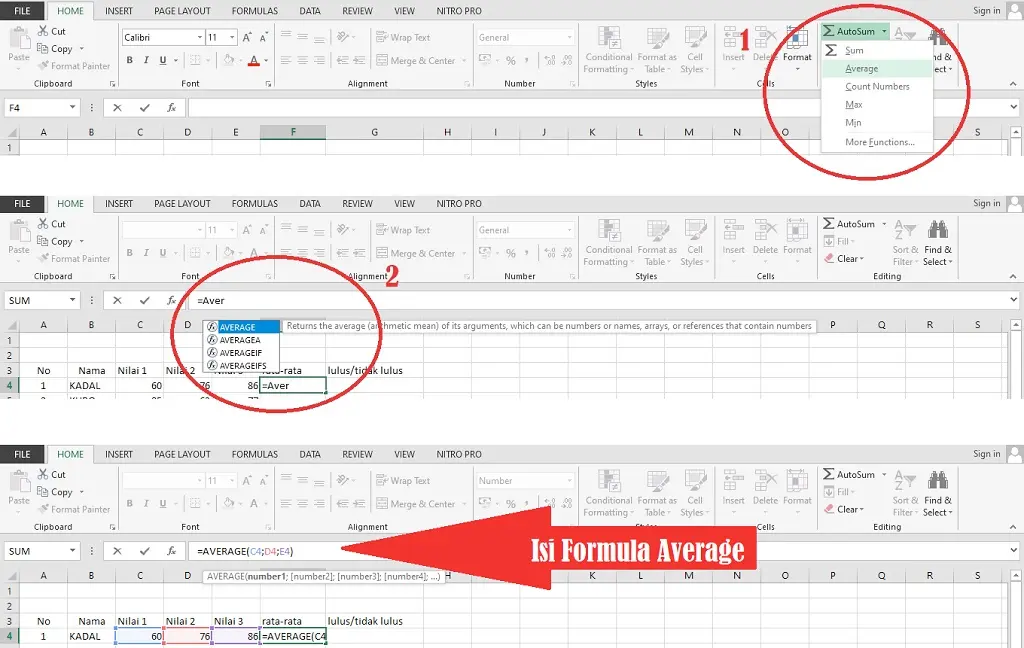Switch to the FORMULAS tab in the top window
The height and width of the screenshot is (648, 1024).
coord(255,10)
